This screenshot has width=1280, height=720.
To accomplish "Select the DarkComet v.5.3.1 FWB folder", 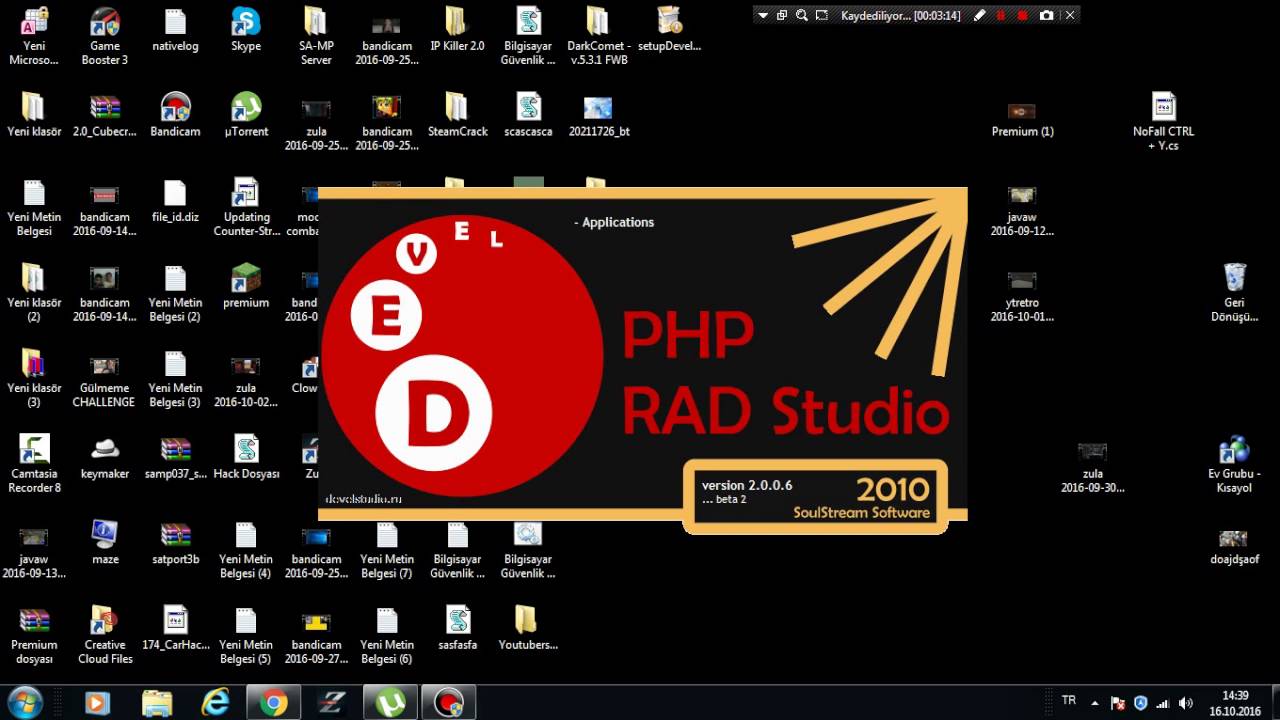I will click(x=598, y=36).
